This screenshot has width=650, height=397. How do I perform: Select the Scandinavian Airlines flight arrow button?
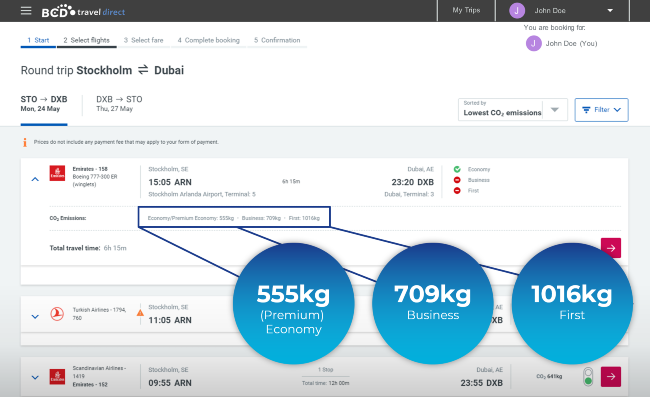pos(611,377)
